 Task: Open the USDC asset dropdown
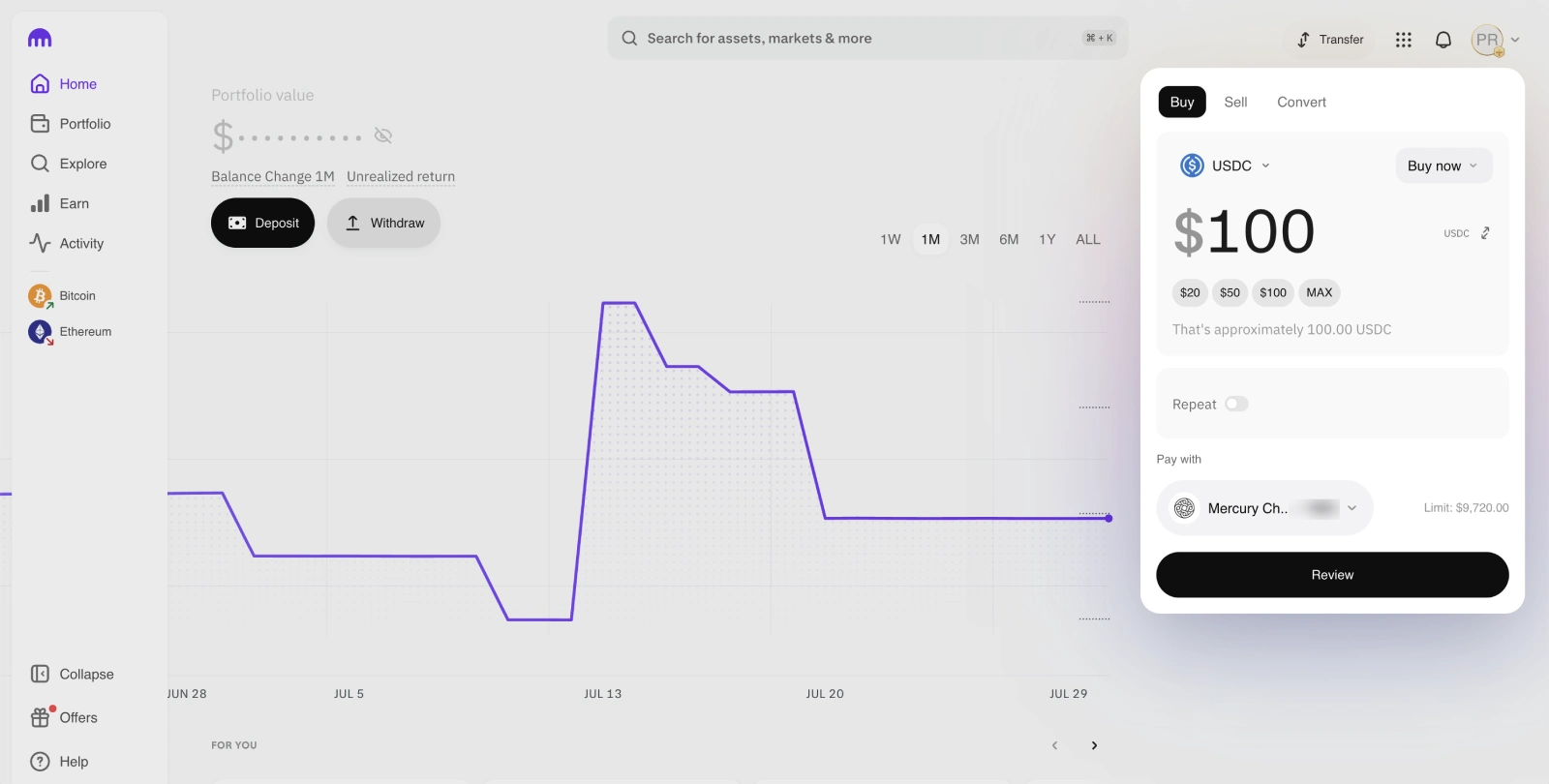1226,166
